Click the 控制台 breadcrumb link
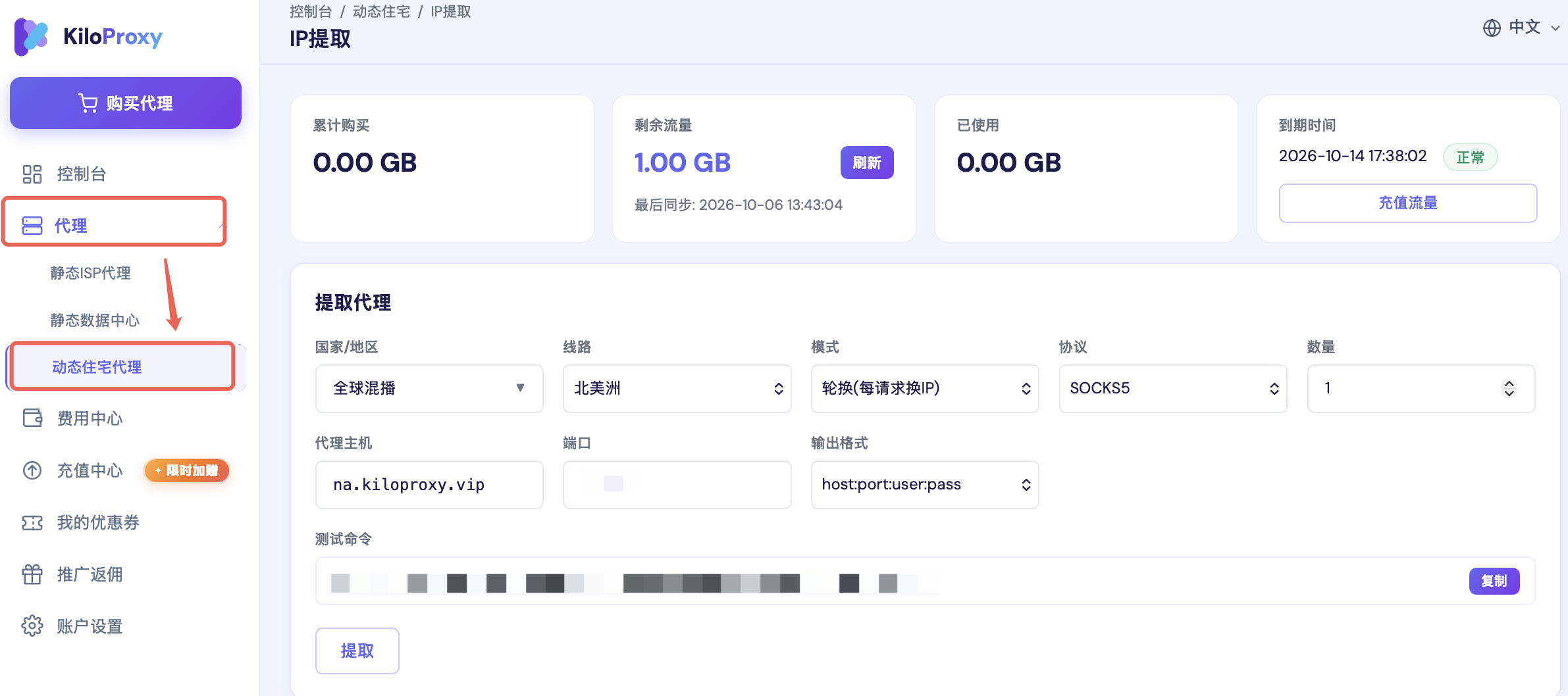This screenshot has height=696, width=1568. [x=311, y=11]
